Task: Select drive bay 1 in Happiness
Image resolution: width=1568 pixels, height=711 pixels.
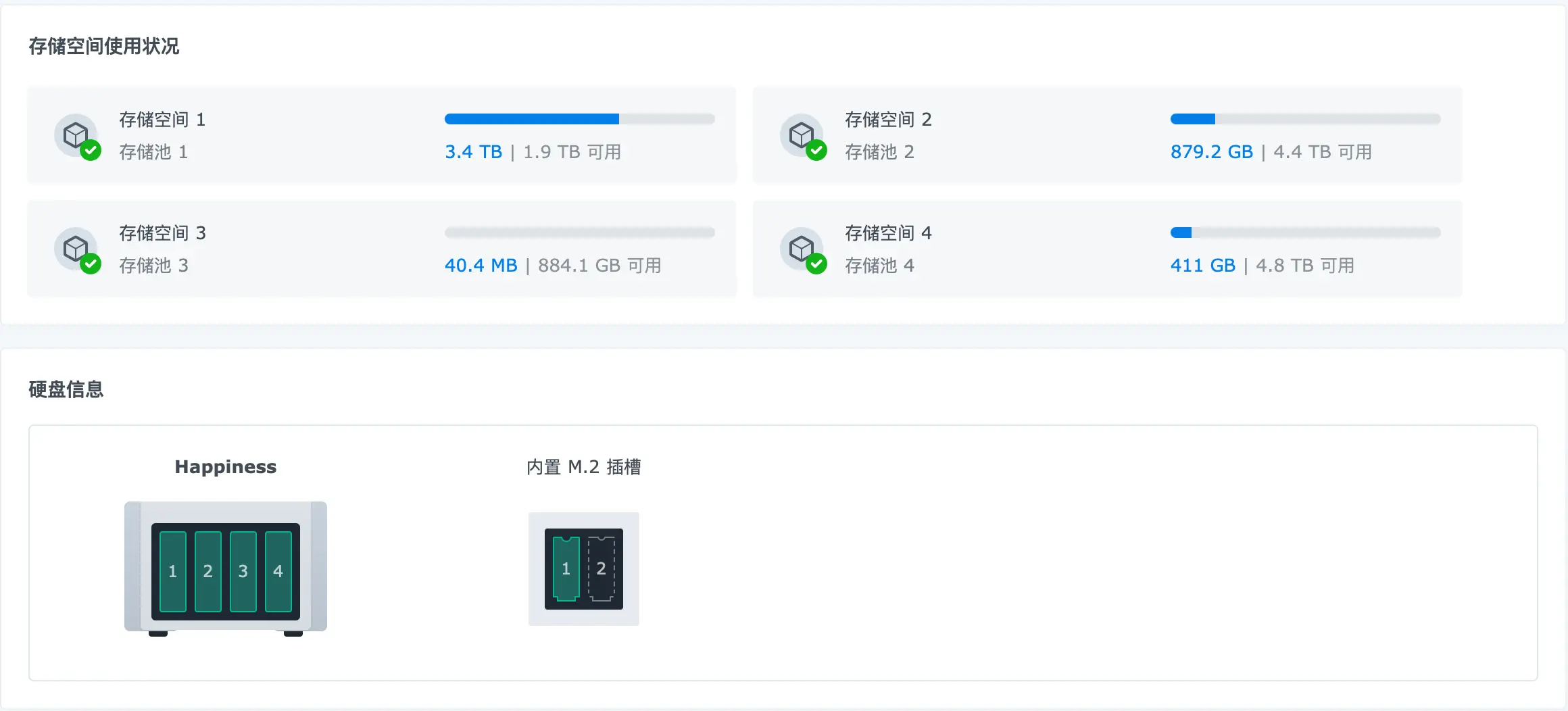Action: [173, 571]
